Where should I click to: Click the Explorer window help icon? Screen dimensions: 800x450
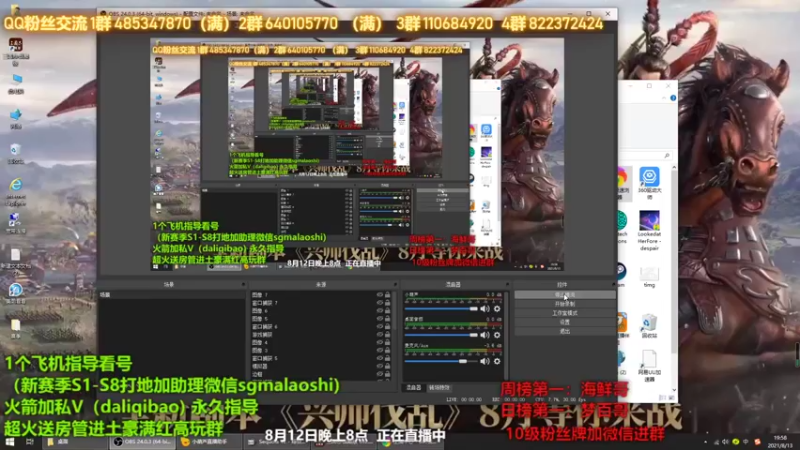673,98
